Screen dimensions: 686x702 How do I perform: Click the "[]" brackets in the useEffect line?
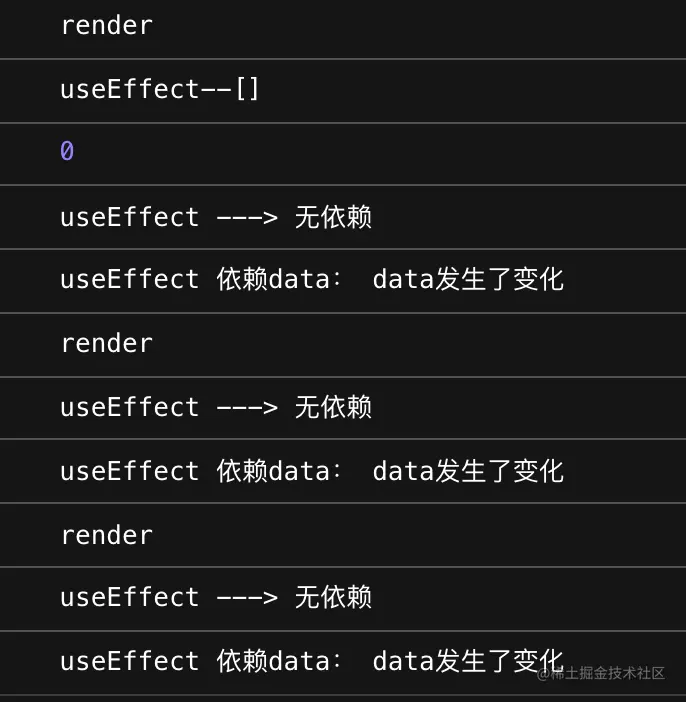pyautogui.click(x=247, y=90)
